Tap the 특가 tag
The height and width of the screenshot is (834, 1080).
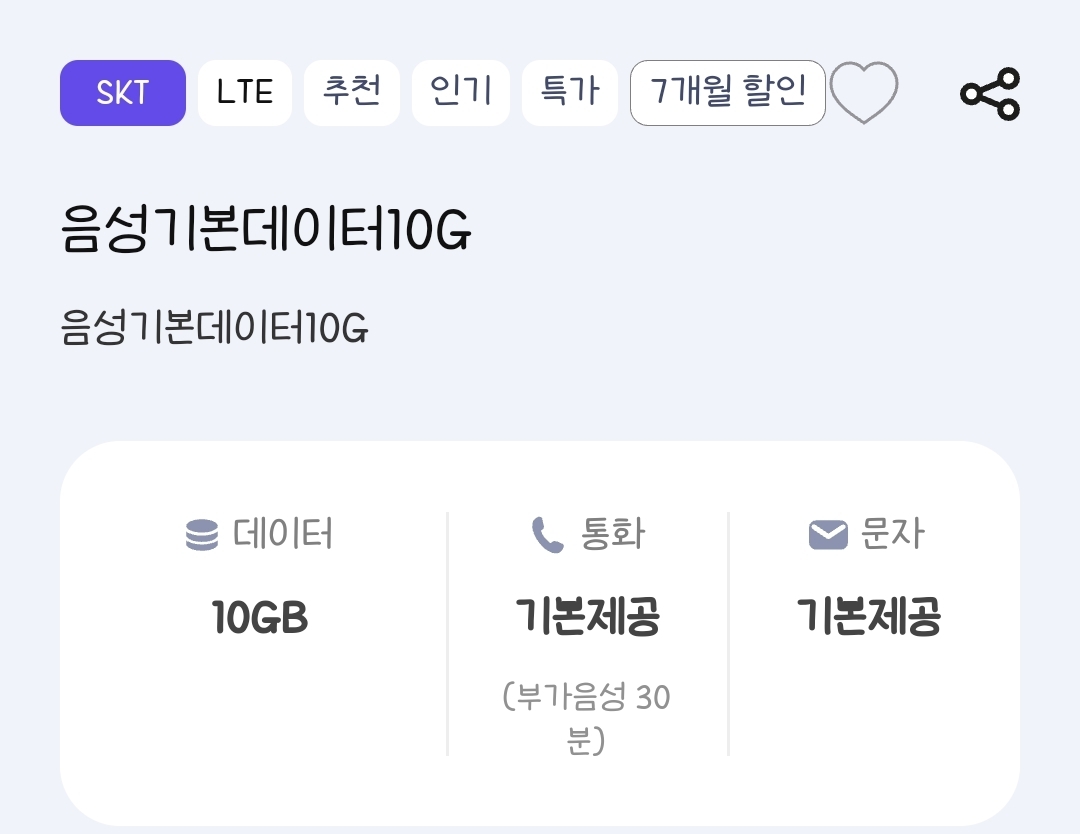570,93
